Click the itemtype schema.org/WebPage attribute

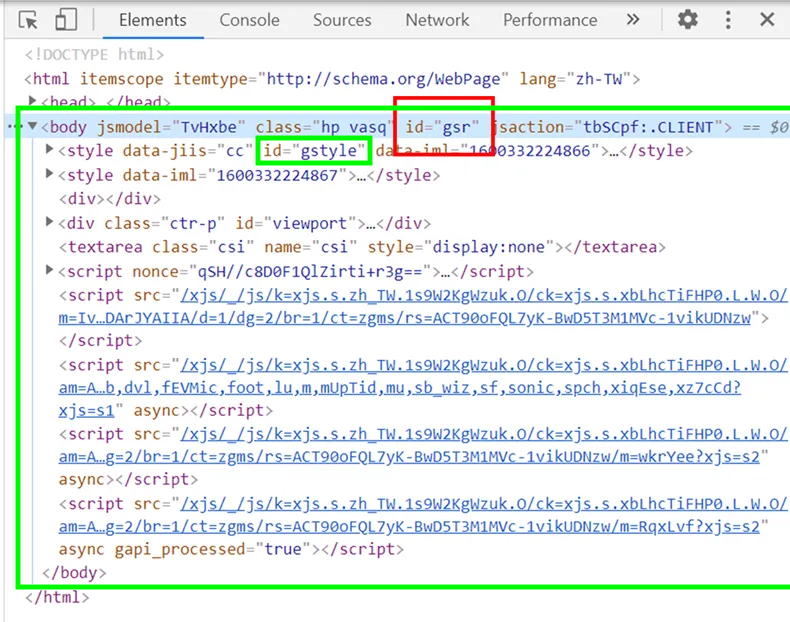[x=341, y=79]
